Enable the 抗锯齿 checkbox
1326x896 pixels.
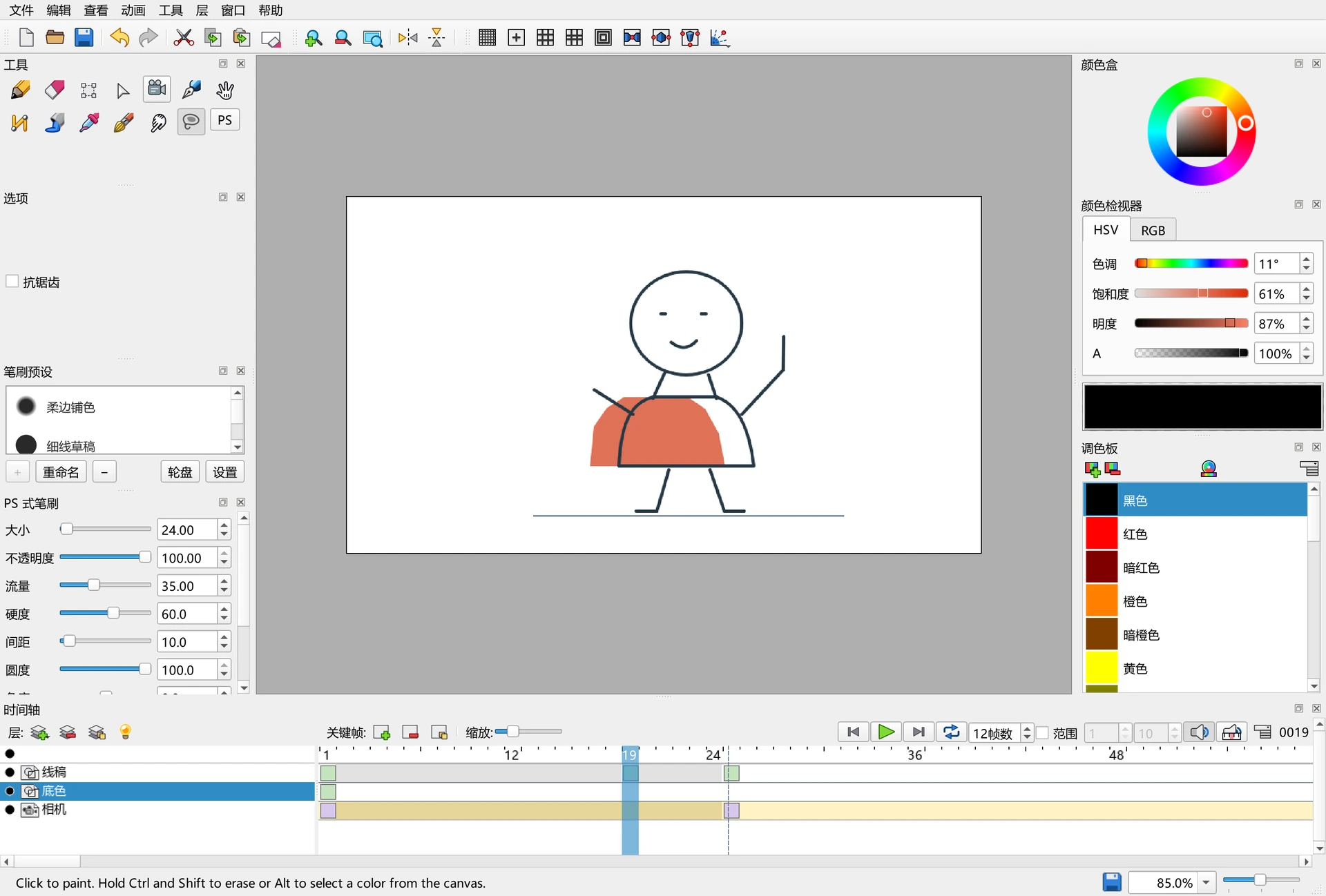pyautogui.click(x=12, y=282)
